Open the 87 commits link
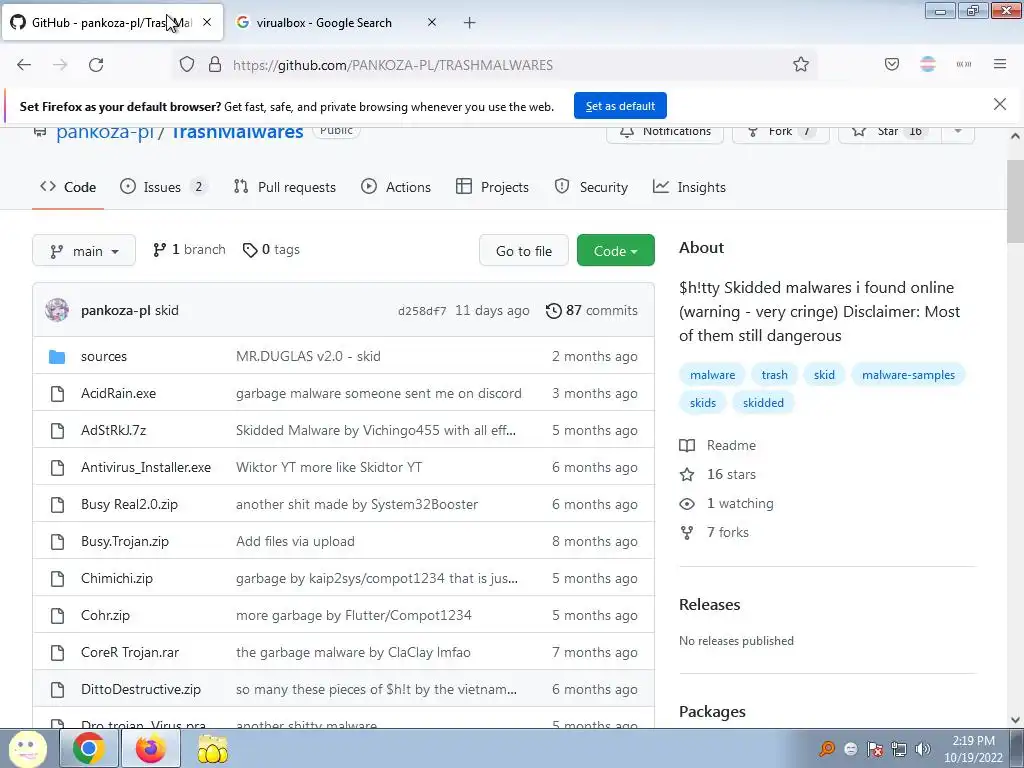This screenshot has width=1024, height=768. click(592, 311)
